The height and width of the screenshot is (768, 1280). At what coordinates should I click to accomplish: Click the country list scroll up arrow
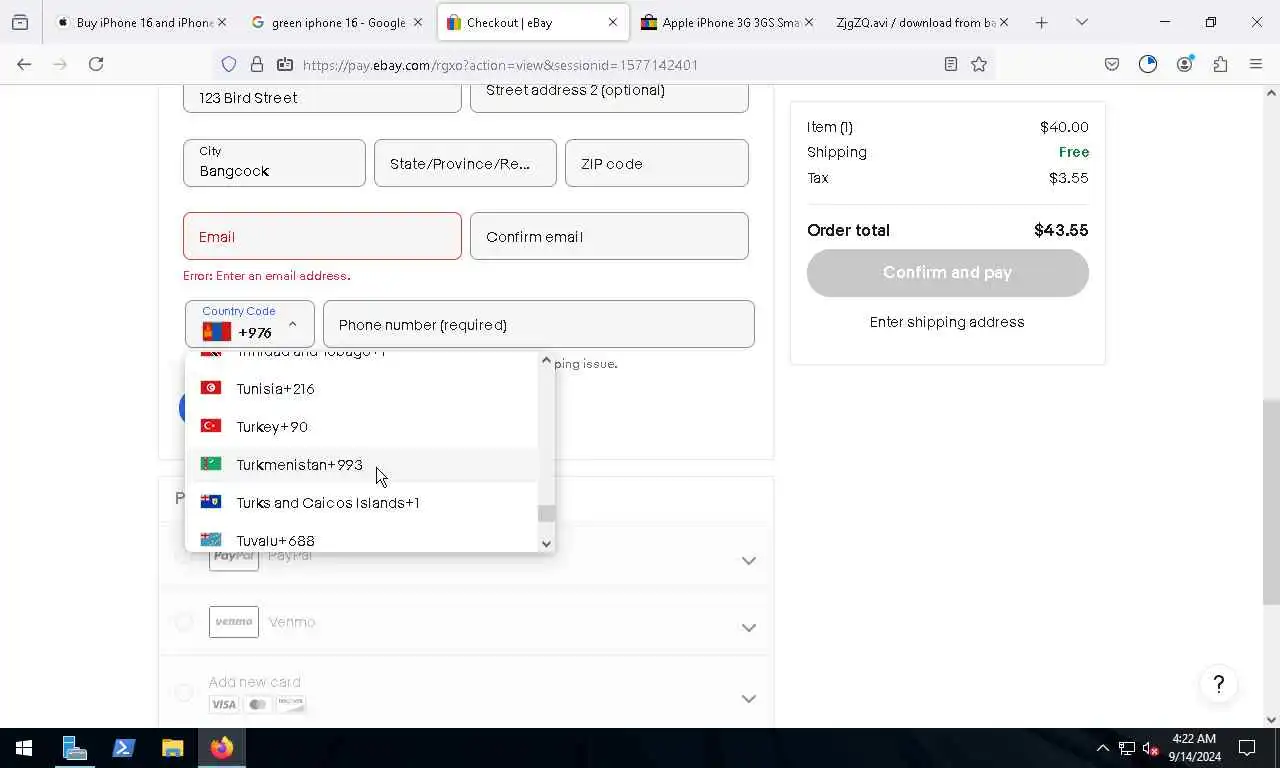click(x=546, y=360)
